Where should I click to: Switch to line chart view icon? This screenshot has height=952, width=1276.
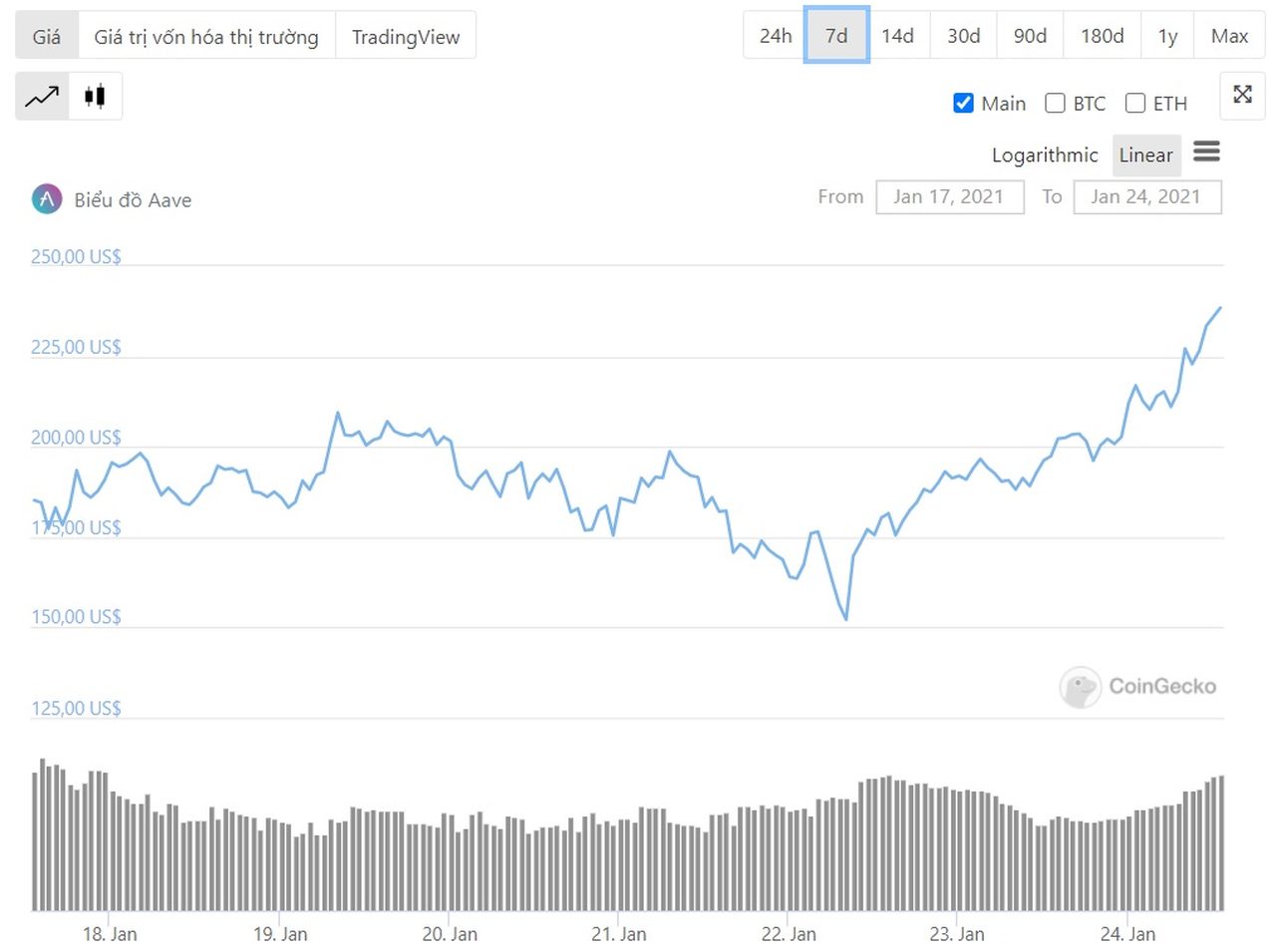click(42, 97)
